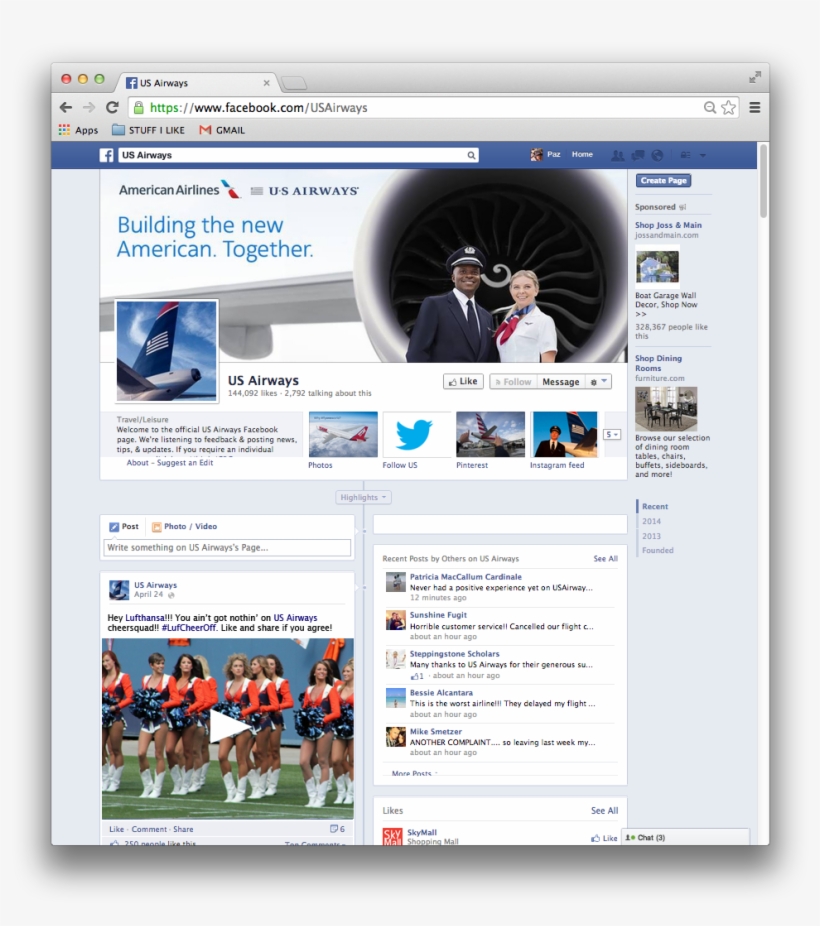Check notifications via the globe icon

(x=656, y=155)
